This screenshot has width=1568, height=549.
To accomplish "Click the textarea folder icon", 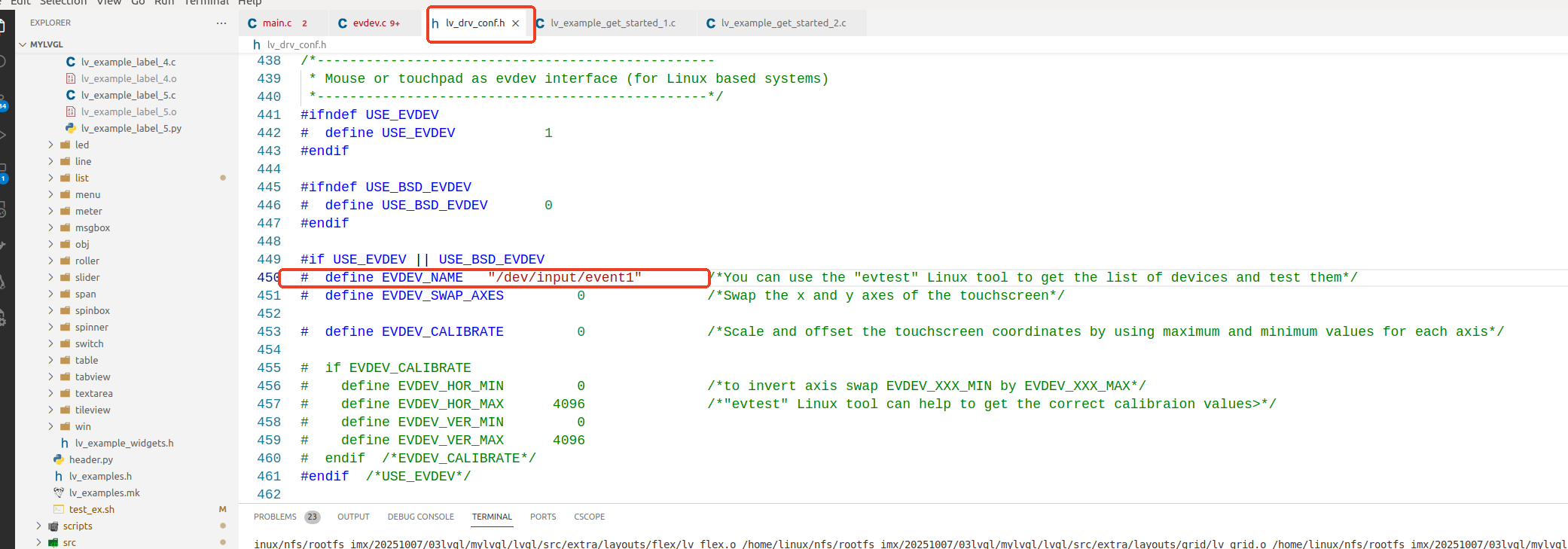I will (x=65, y=393).
